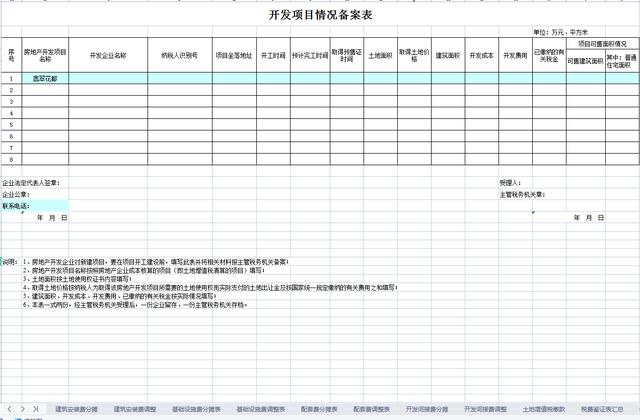Select the 取得土地价格 header cell
This screenshot has height=420, width=640.
(414, 55)
